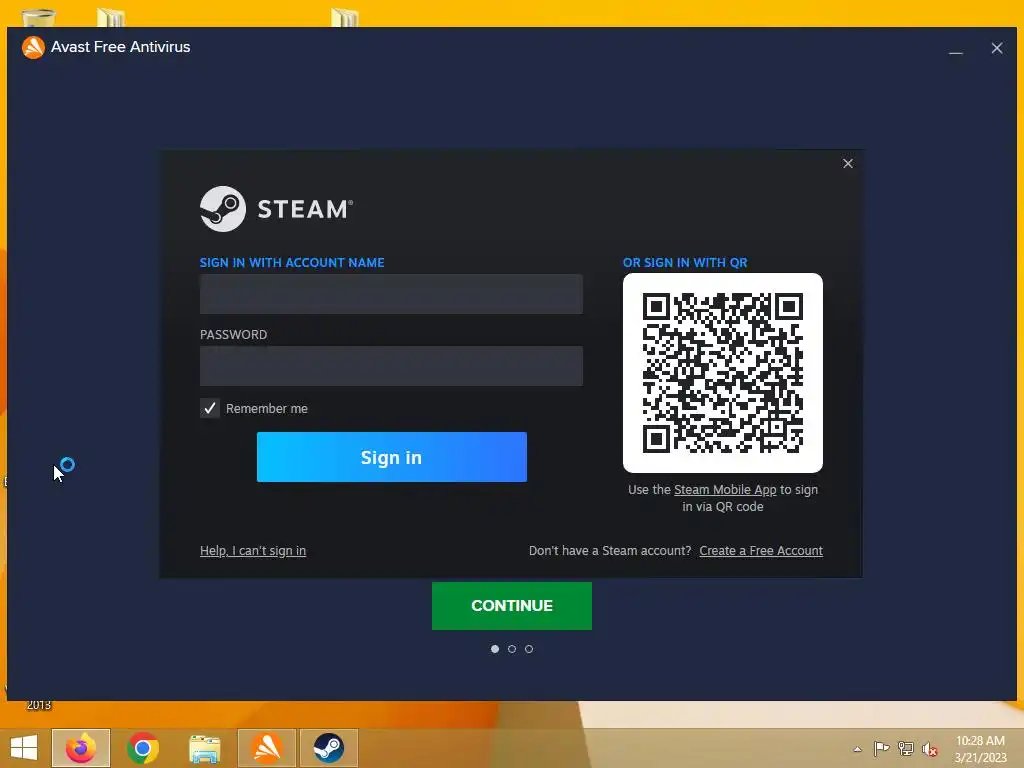Click the 'PASSWORD' label
The width and height of the screenshot is (1024, 768).
pos(233,334)
